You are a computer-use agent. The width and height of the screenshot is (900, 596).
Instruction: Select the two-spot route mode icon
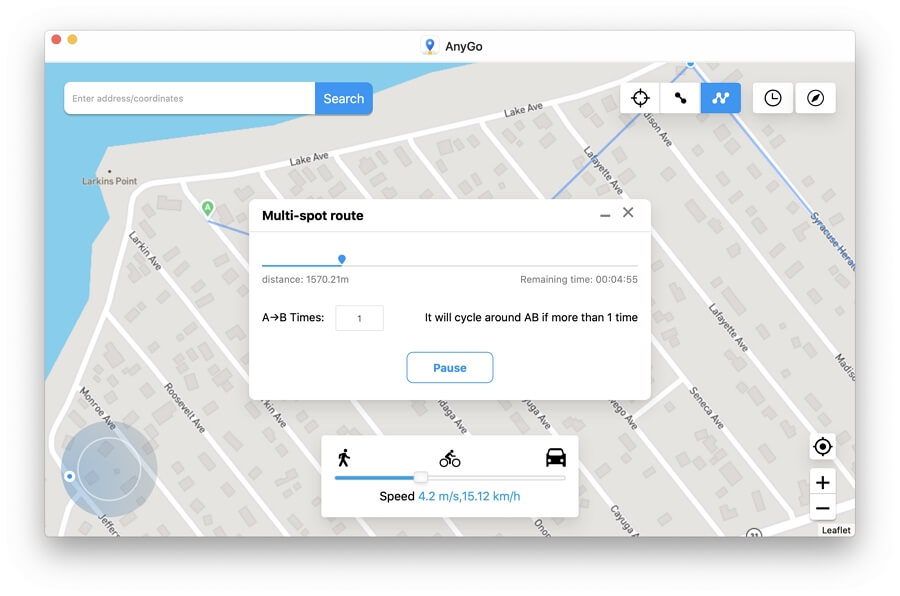pos(680,98)
